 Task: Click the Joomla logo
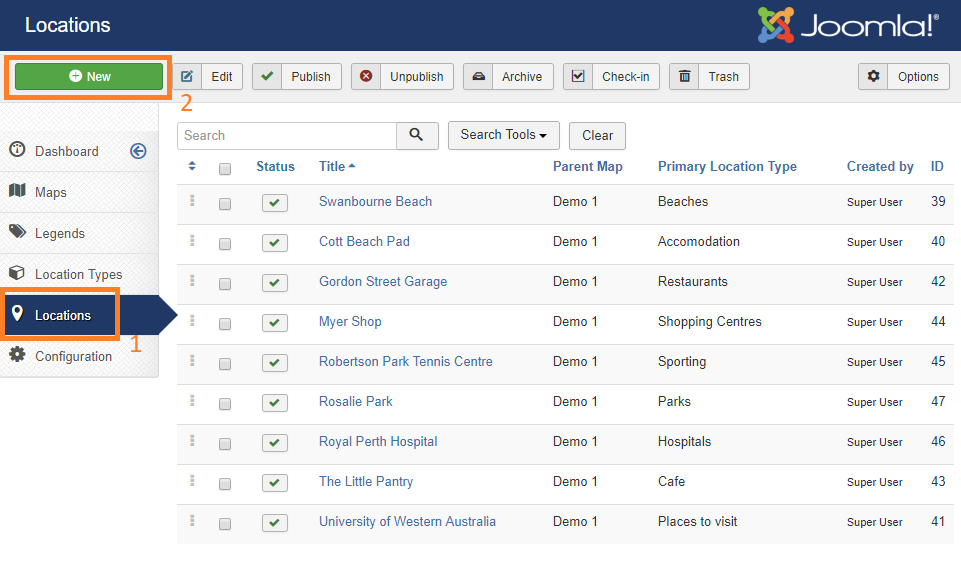(848, 25)
